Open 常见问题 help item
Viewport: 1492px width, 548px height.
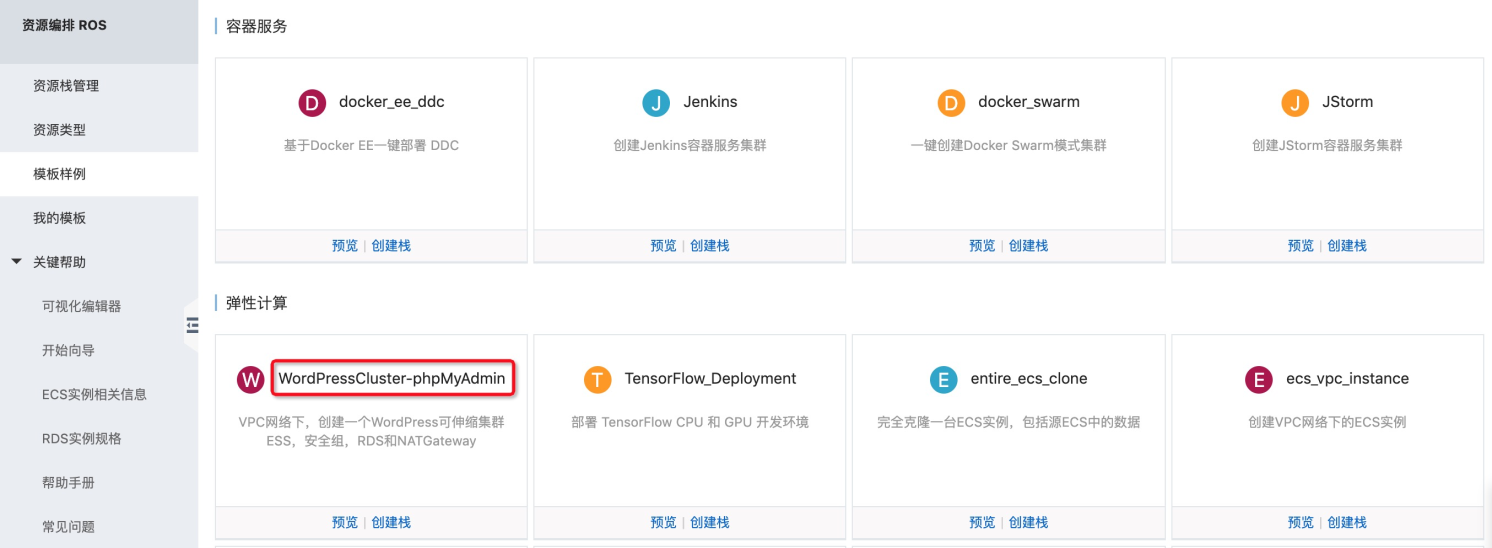(68, 526)
